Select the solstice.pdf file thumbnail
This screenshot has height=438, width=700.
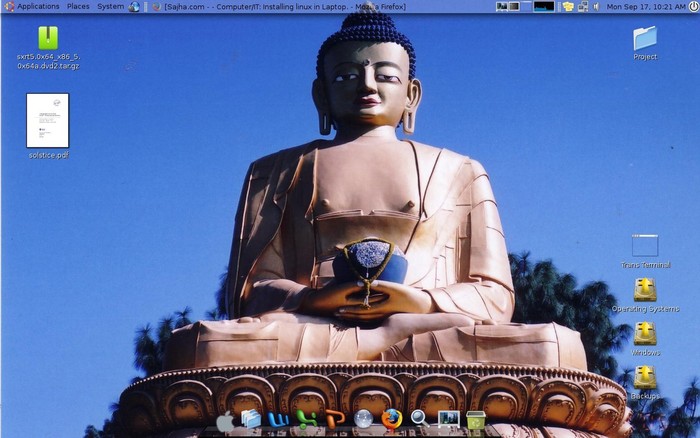[48, 121]
